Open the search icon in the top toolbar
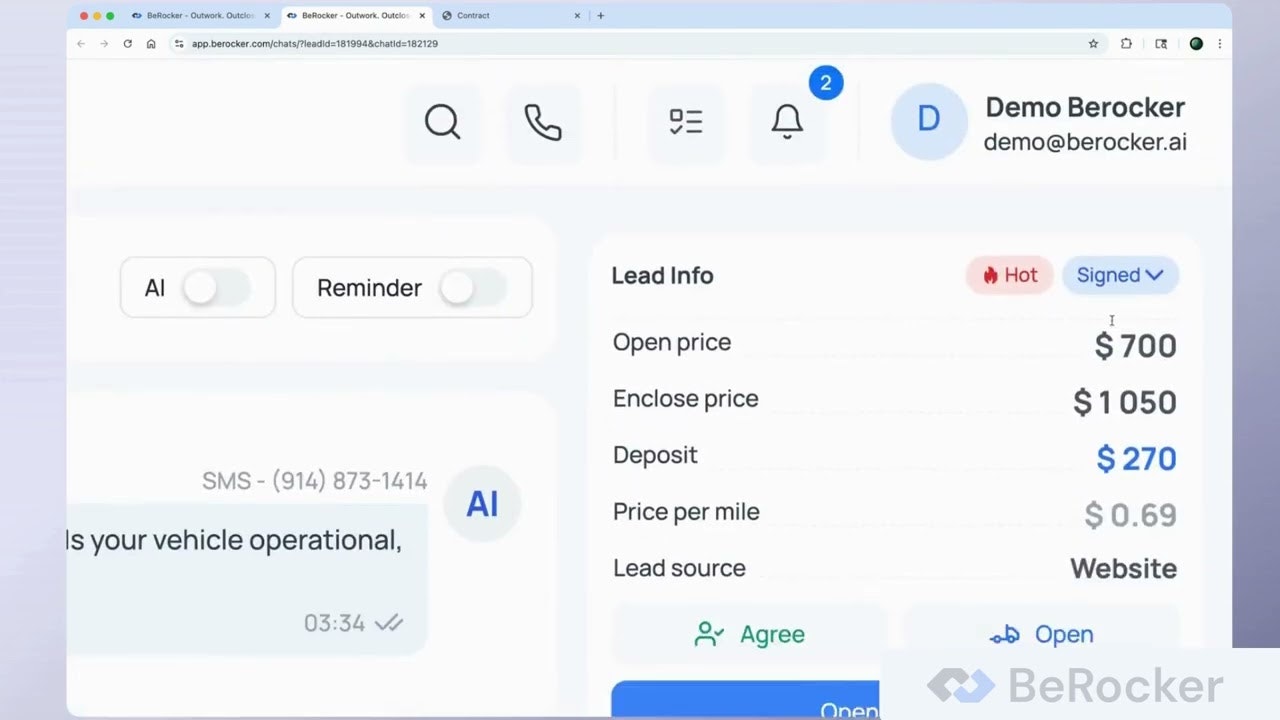 pyautogui.click(x=442, y=121)
